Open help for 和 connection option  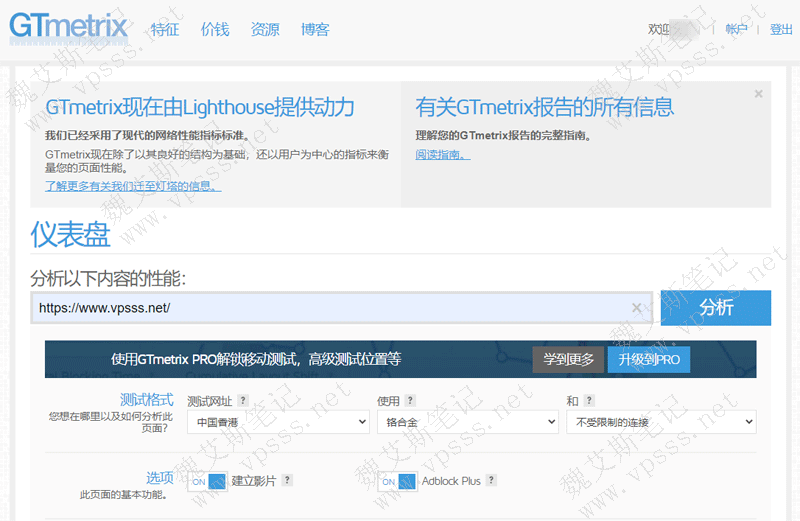pos(589,401)
